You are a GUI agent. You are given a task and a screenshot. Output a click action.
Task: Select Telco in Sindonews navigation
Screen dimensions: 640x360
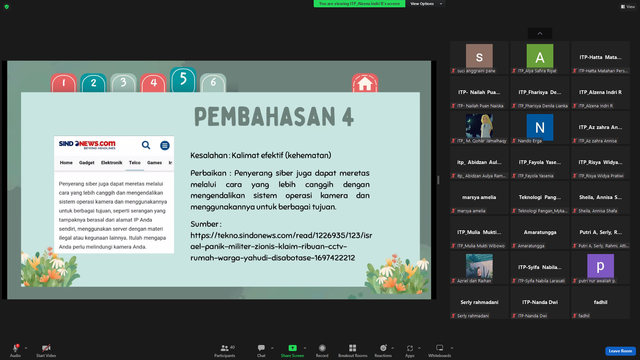click(x=135, y=162)
